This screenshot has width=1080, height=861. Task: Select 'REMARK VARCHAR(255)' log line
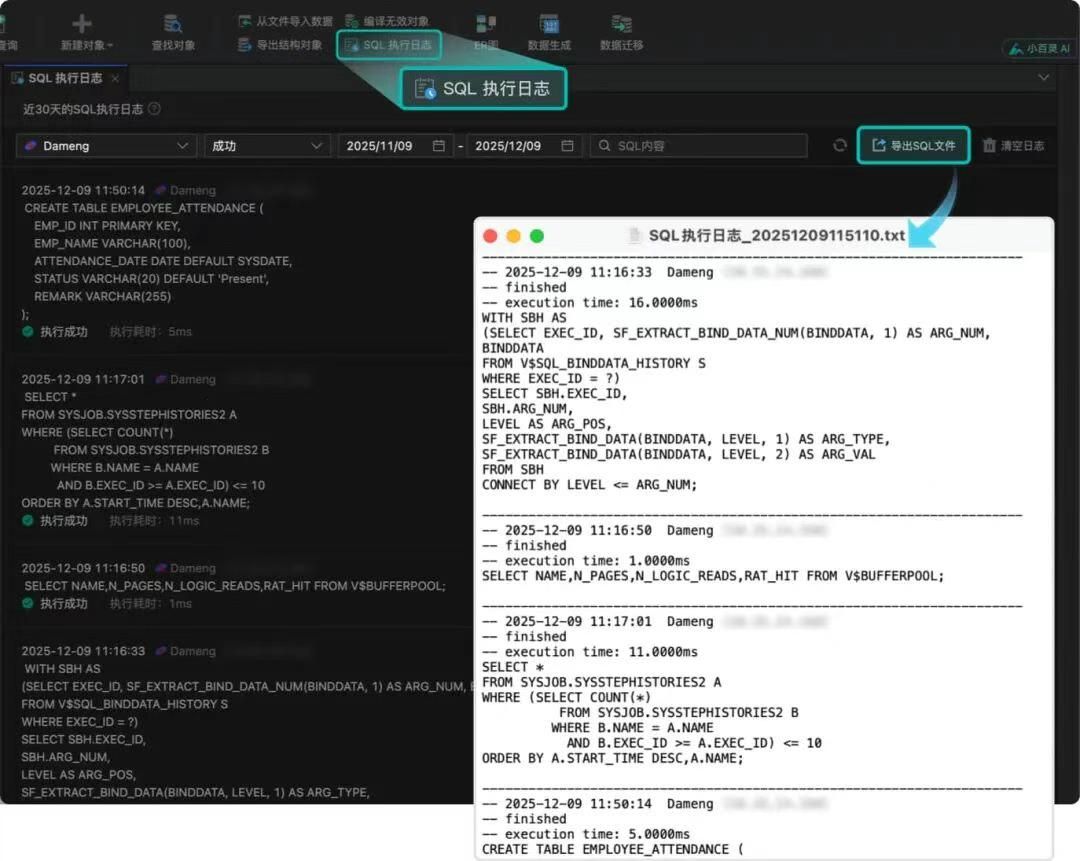coord(103,297)
